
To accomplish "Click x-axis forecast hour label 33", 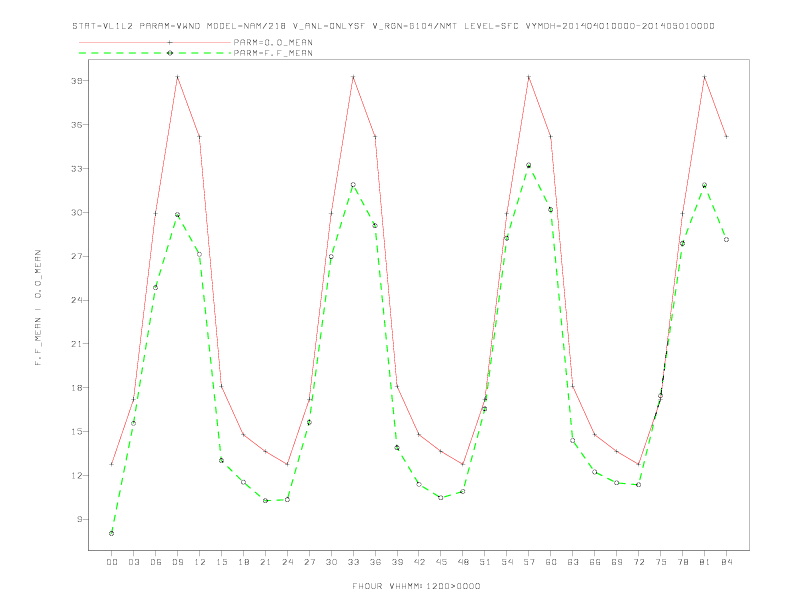I will pyautogui.click(x=353, y=562).
